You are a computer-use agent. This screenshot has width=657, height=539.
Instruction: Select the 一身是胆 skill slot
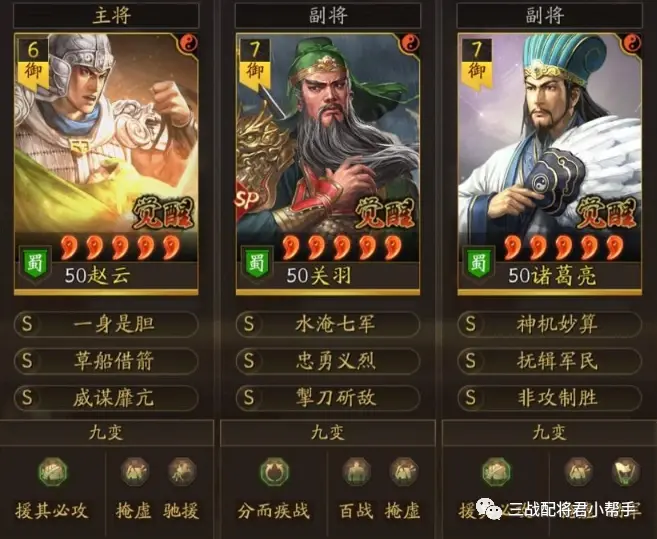106,324
